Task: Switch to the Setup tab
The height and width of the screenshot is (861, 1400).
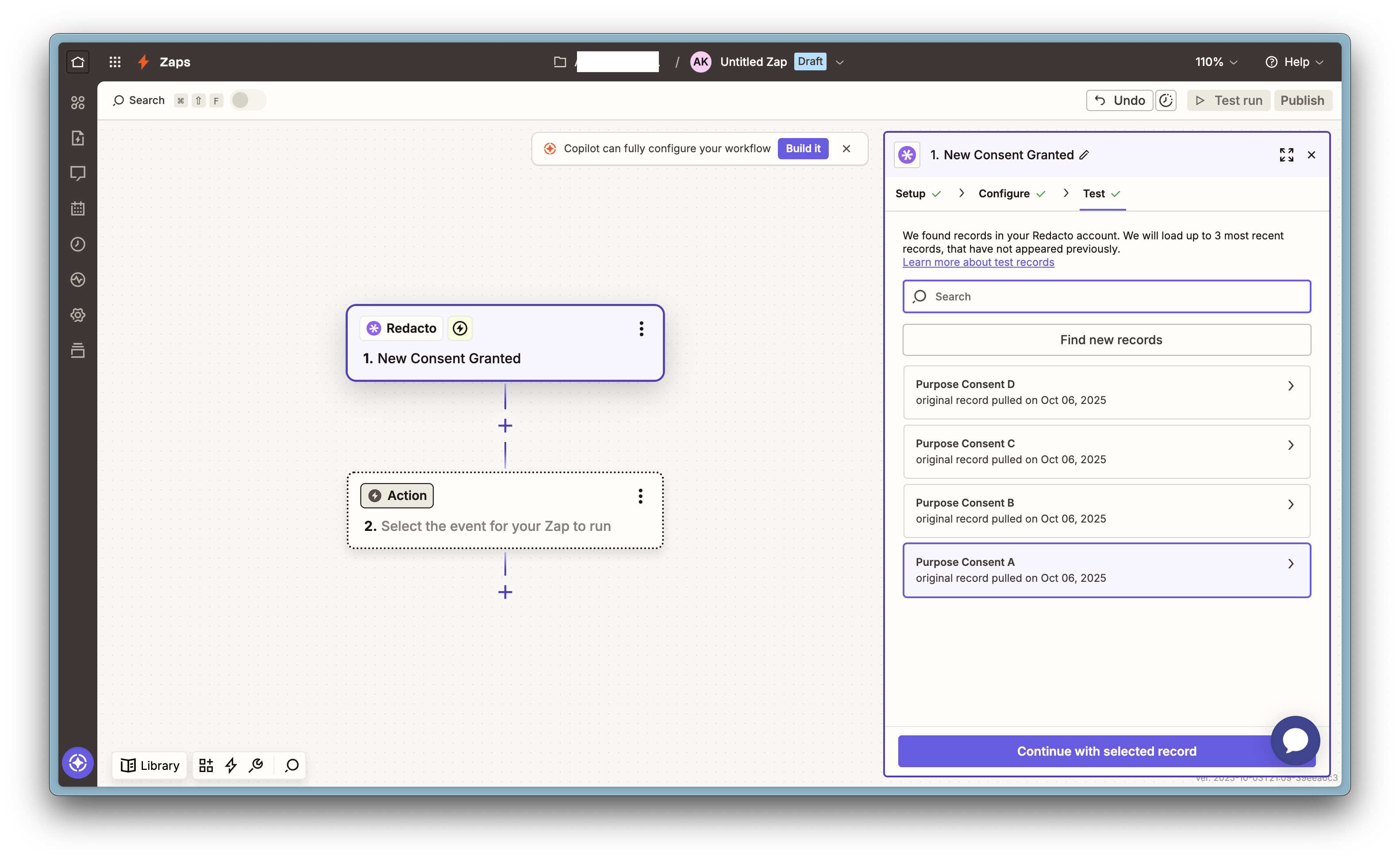Action: pos(910,194)
